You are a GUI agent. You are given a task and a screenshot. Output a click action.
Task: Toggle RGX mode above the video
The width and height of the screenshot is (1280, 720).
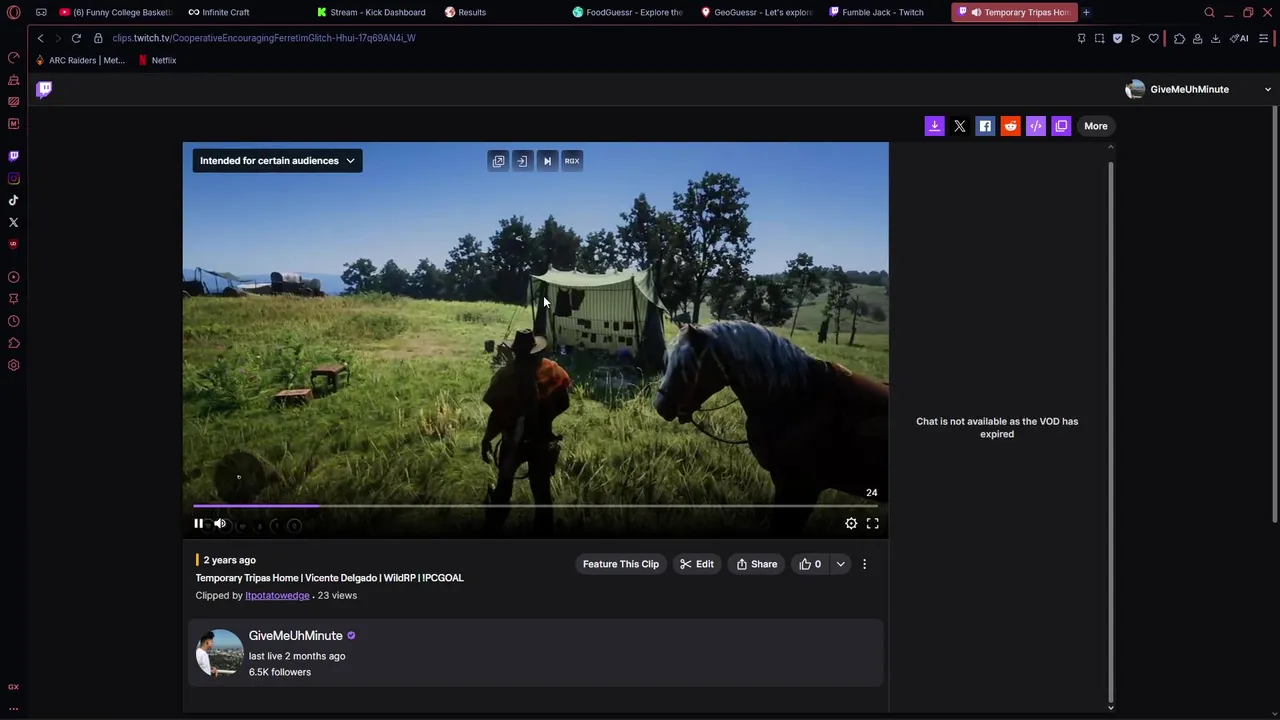(572, 160)
